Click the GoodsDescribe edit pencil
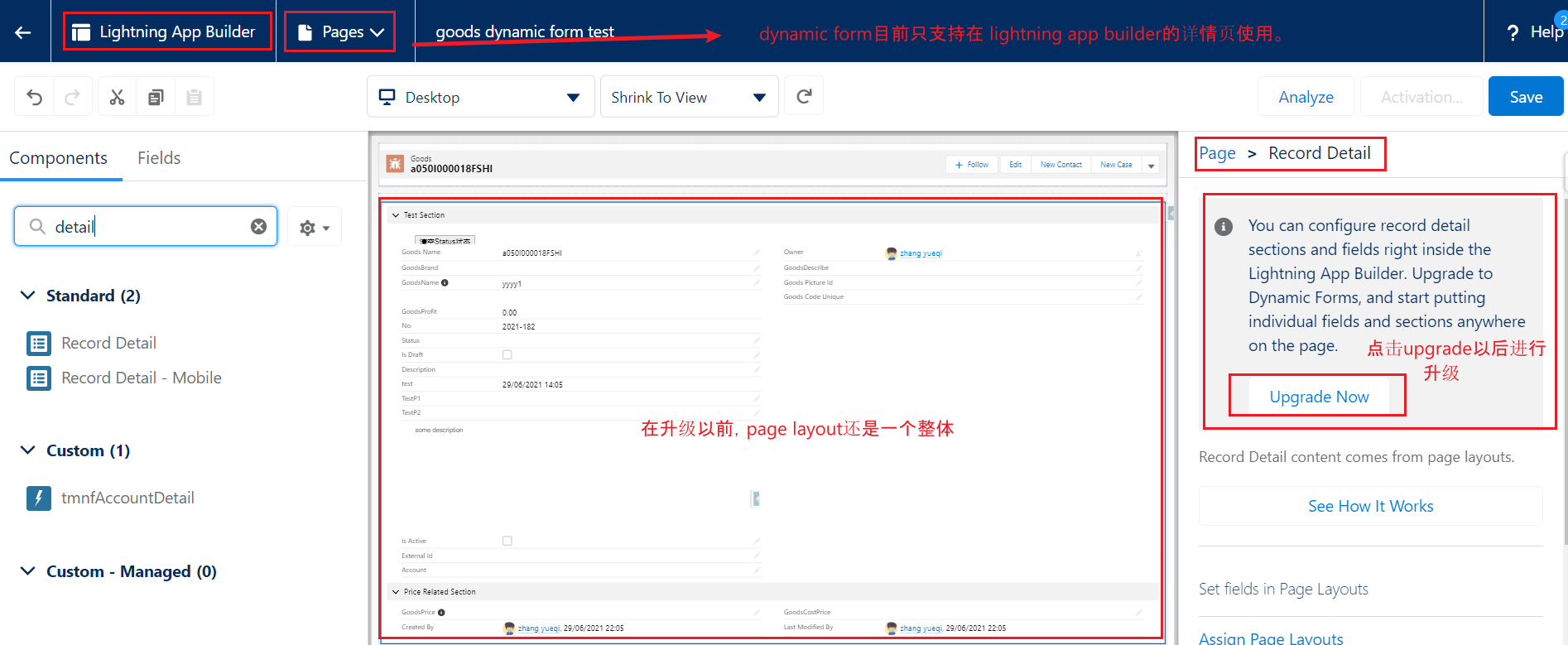Viewport: 1568px width, 645px height. coord(1139,267)
